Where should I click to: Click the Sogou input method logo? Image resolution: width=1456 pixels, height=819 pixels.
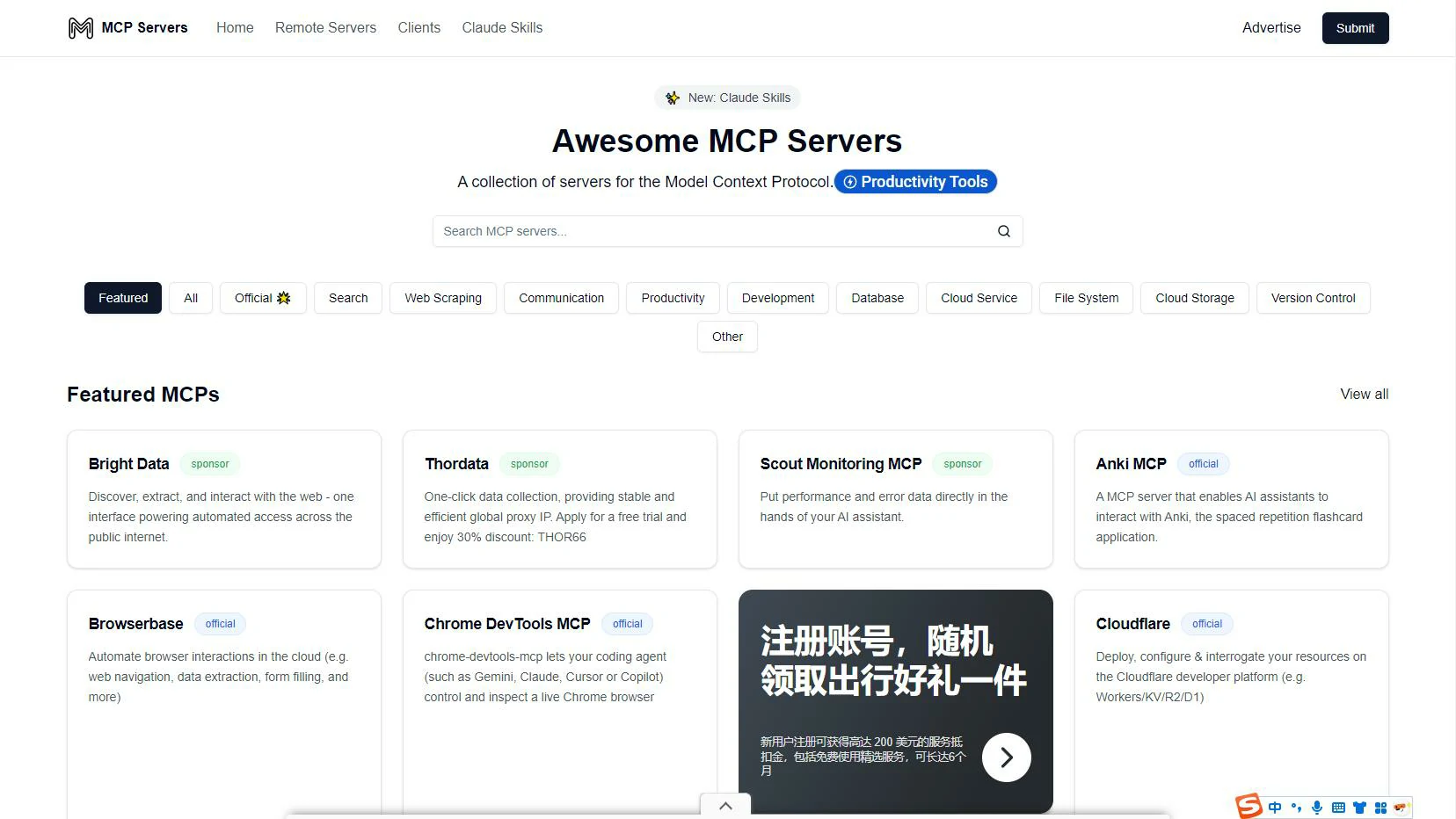[1249, 806]
